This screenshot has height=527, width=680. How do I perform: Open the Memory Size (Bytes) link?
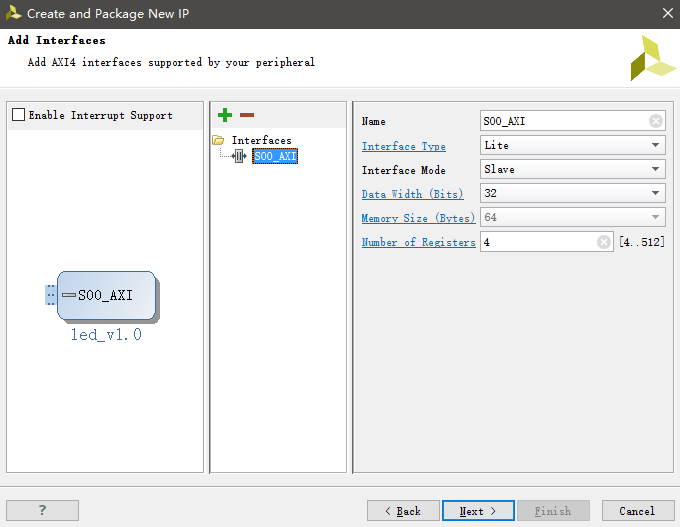click(418, 218)
